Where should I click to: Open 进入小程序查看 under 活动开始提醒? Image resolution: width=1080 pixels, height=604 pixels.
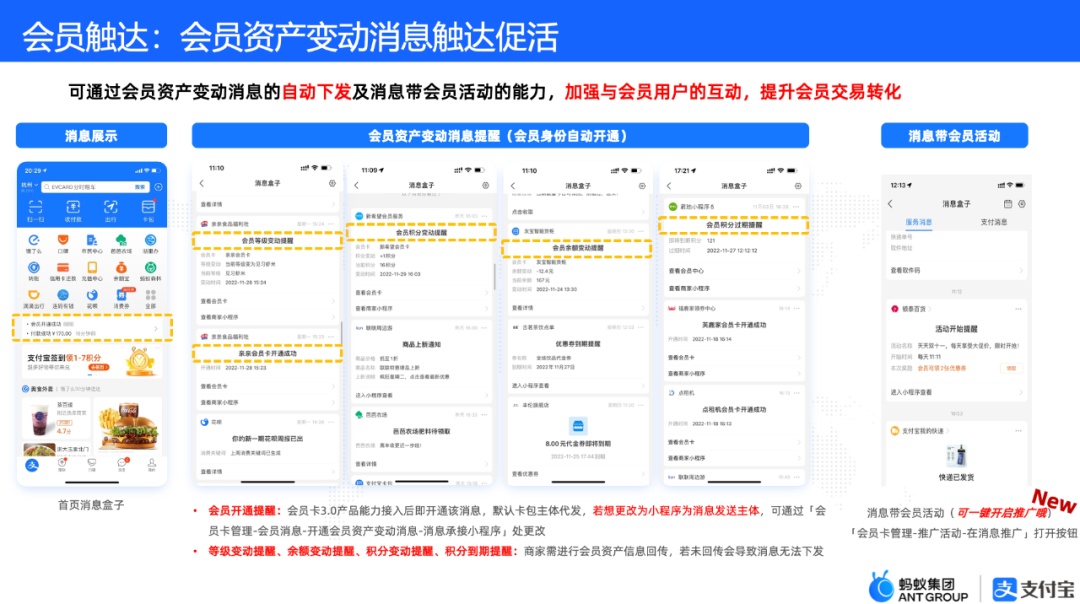pos(956,393)
